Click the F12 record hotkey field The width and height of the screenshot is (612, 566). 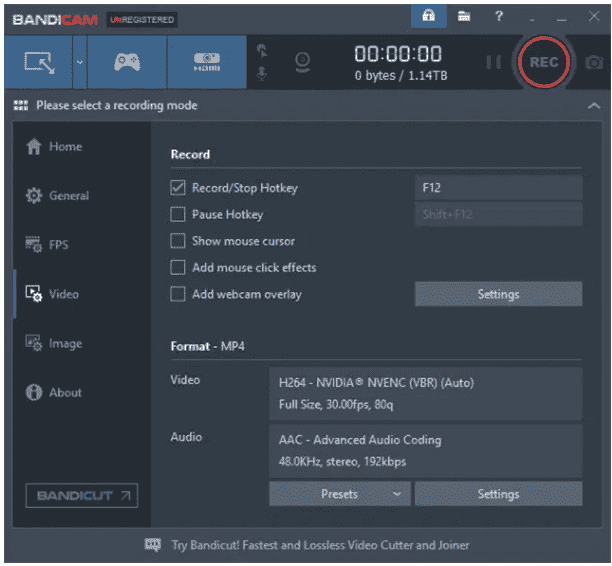pos(498,188)
